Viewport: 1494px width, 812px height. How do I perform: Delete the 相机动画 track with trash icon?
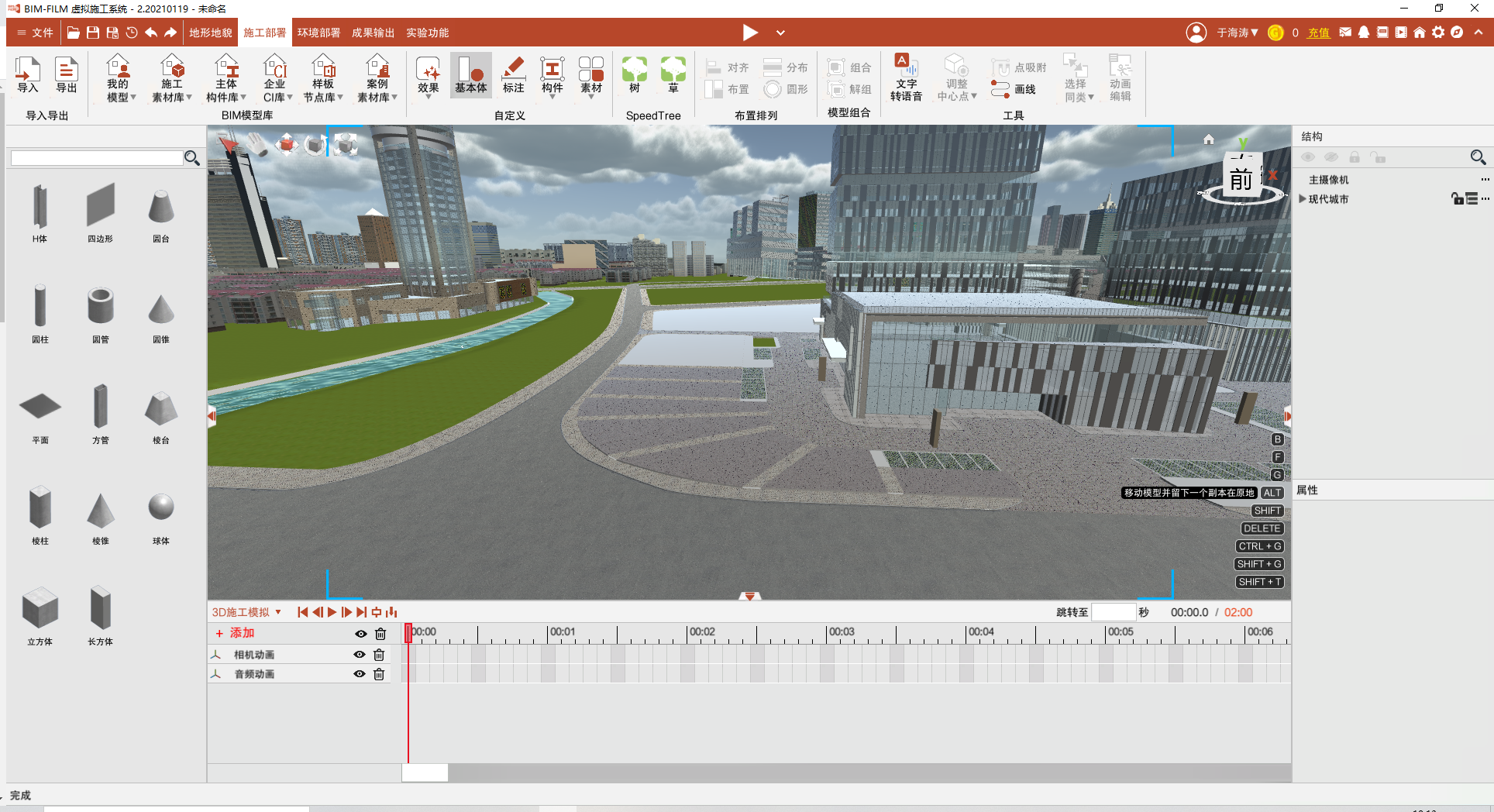[x=379, y=655]
